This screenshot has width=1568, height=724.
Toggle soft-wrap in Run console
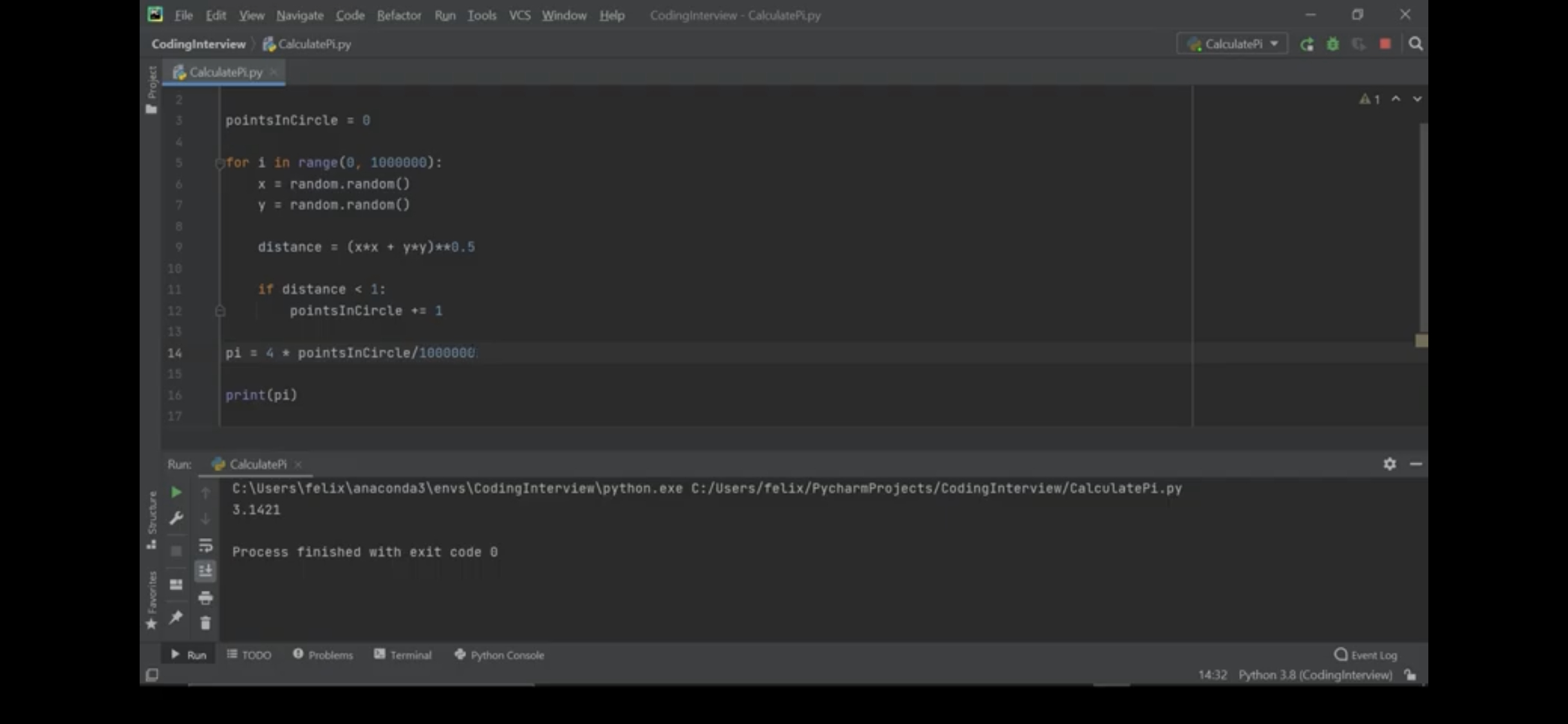[205, 545]
